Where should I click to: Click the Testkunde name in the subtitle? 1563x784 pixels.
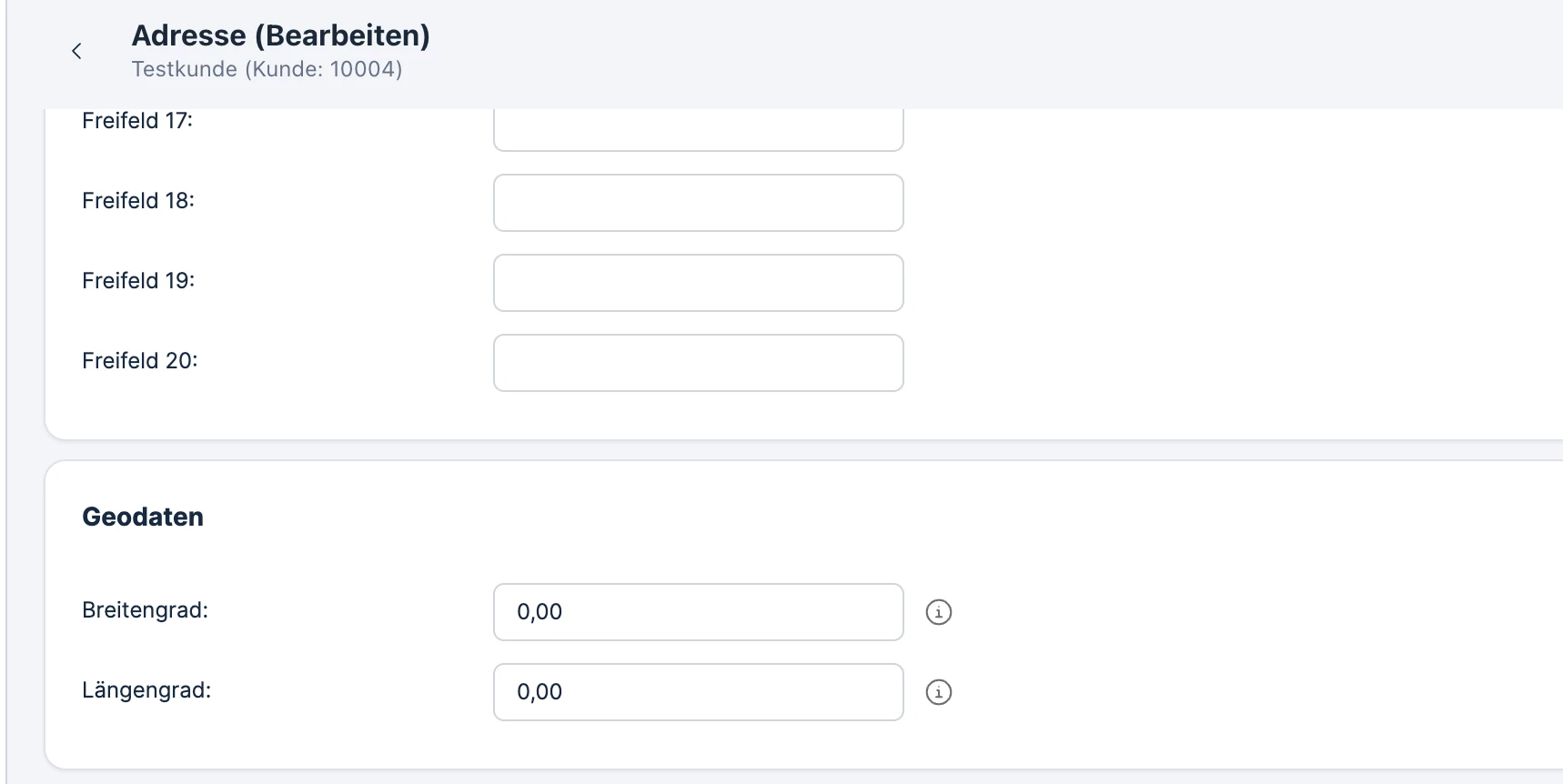pyautogui.click(x=185, y=69)
